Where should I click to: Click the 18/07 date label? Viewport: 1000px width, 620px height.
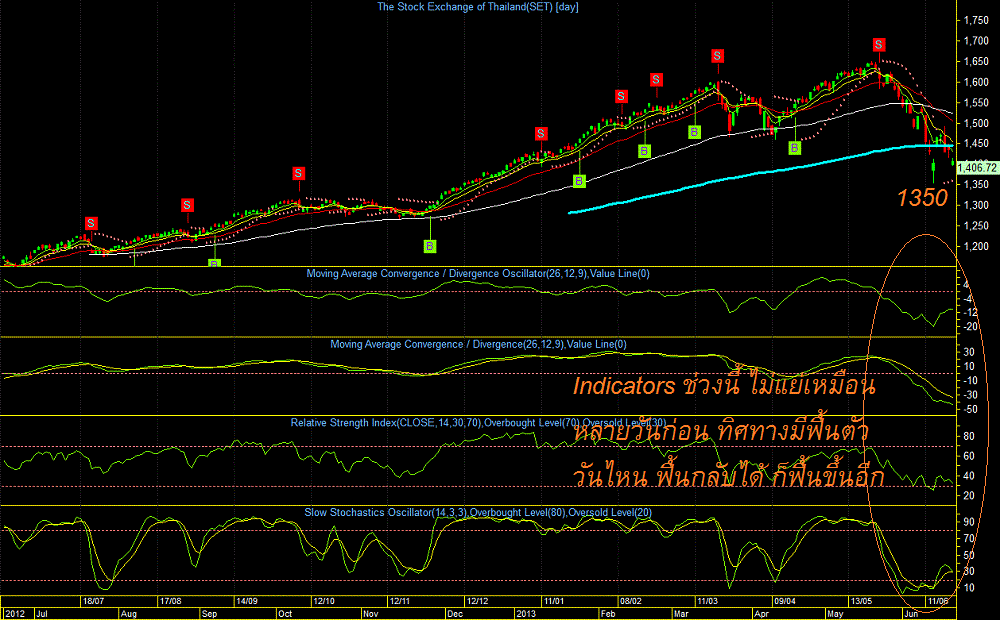[x=94, y=601]
